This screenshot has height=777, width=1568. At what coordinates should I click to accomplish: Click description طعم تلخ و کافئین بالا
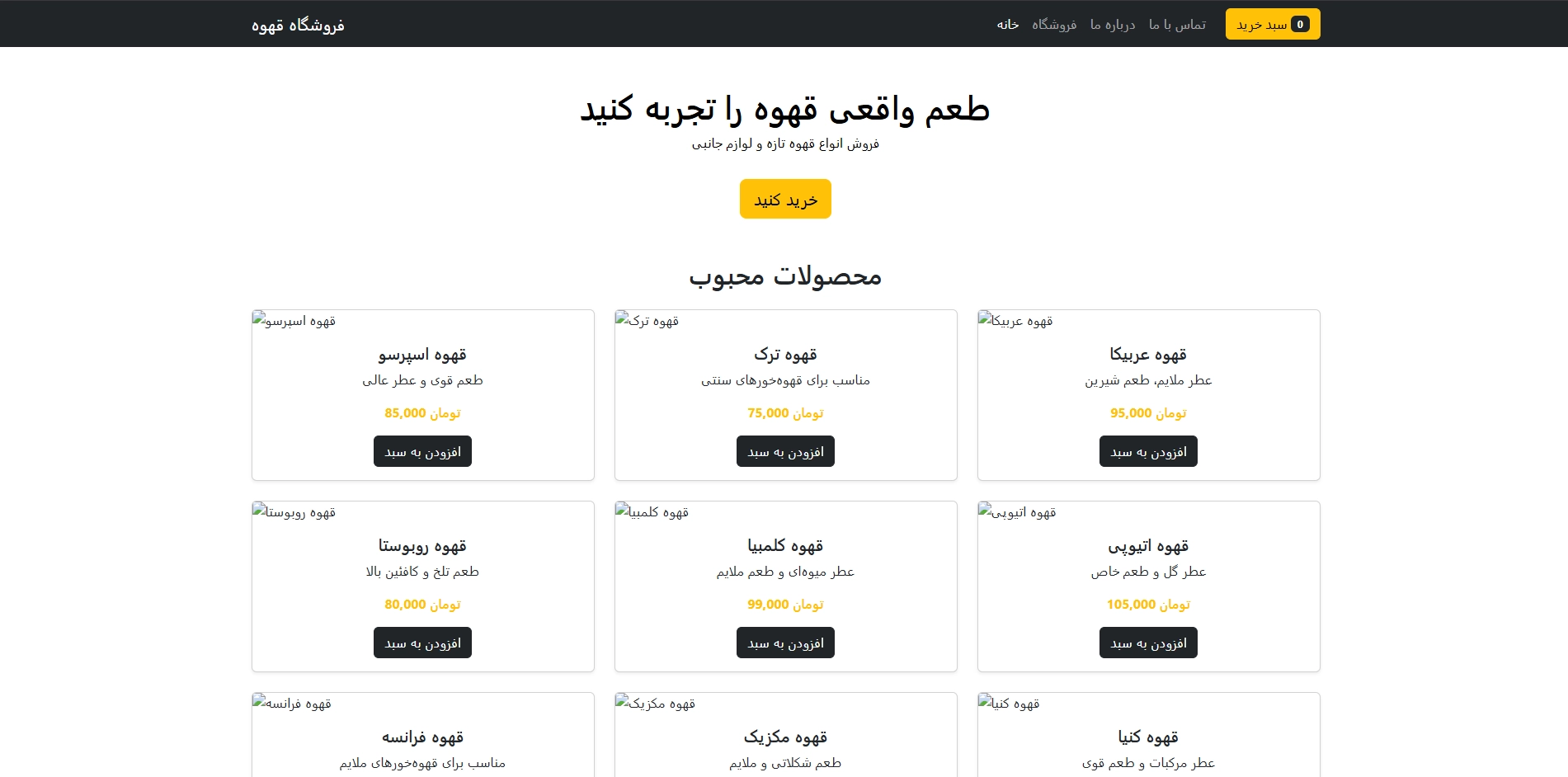point(422,571)
